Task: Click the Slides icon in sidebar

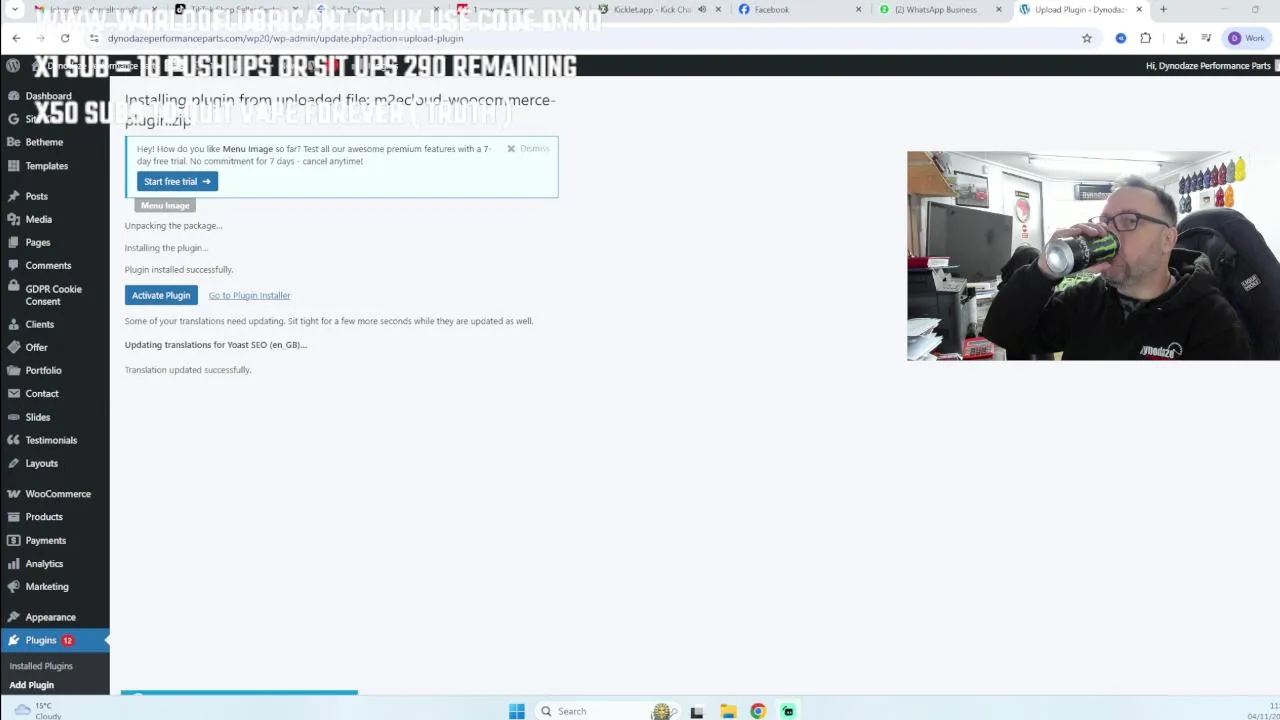Action: pos(13,417)
